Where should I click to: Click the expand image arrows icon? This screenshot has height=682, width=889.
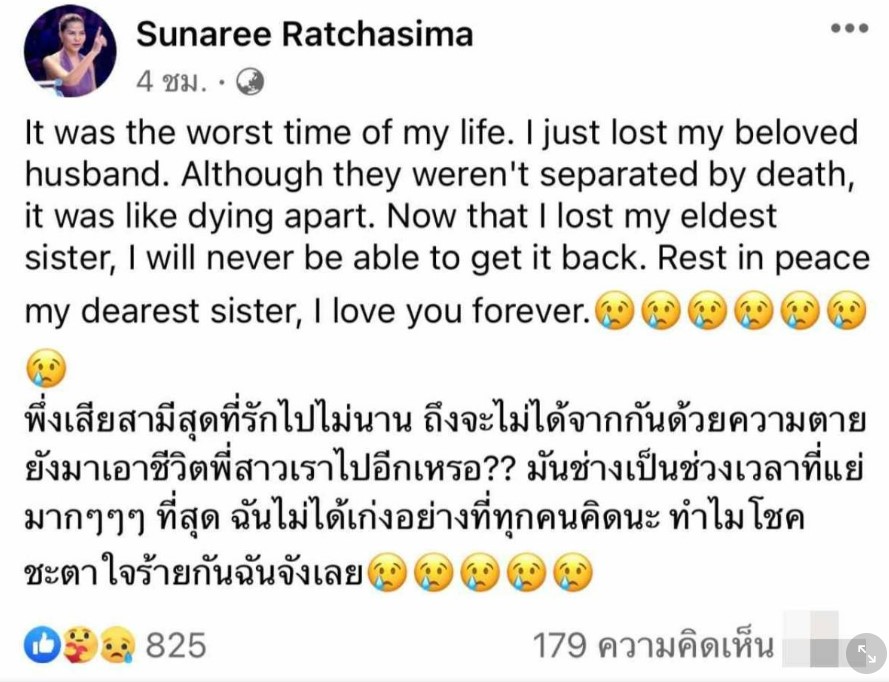(866, 654)
